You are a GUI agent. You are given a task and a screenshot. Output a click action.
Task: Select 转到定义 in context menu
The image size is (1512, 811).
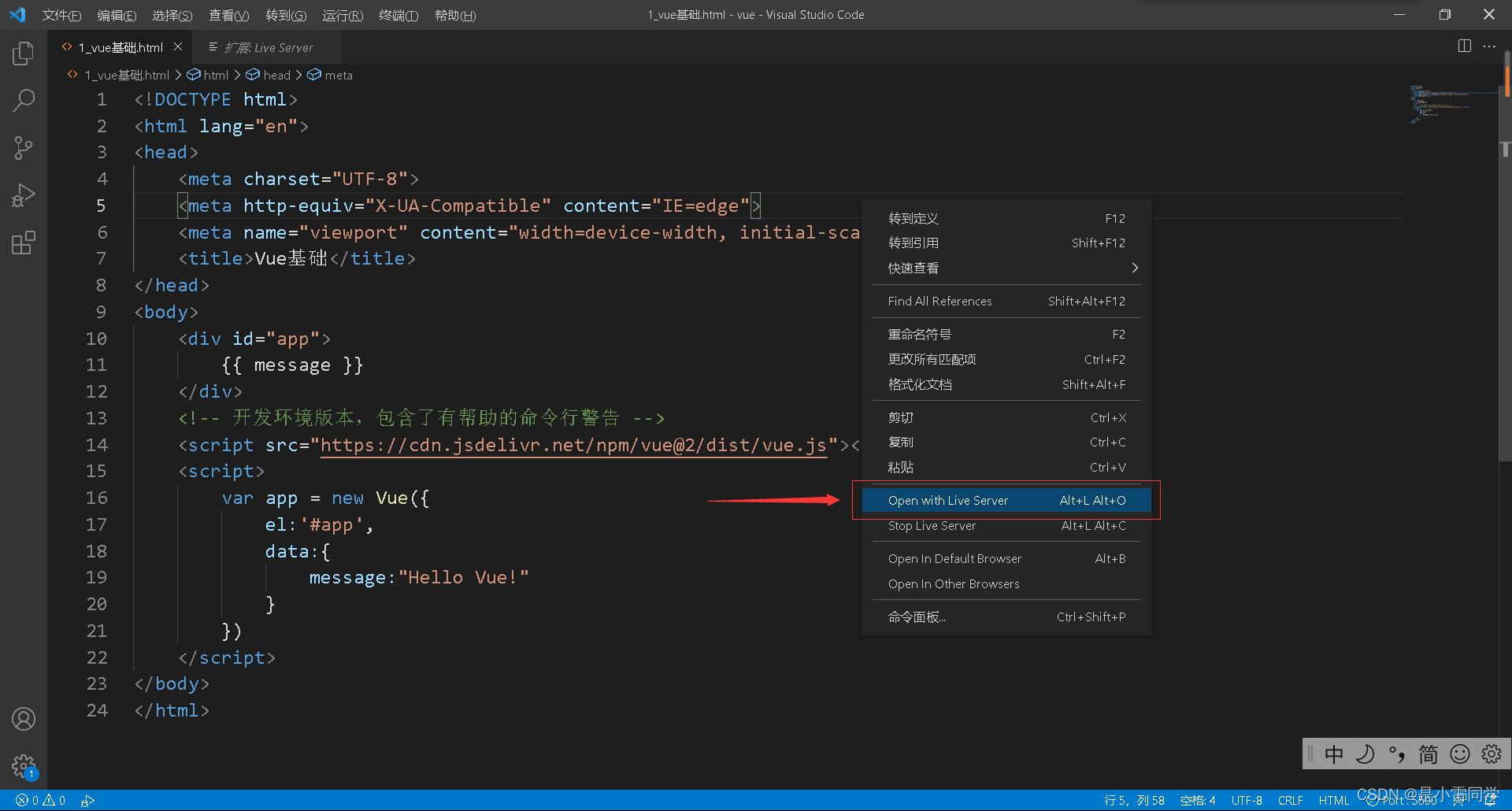(1006, 218)
